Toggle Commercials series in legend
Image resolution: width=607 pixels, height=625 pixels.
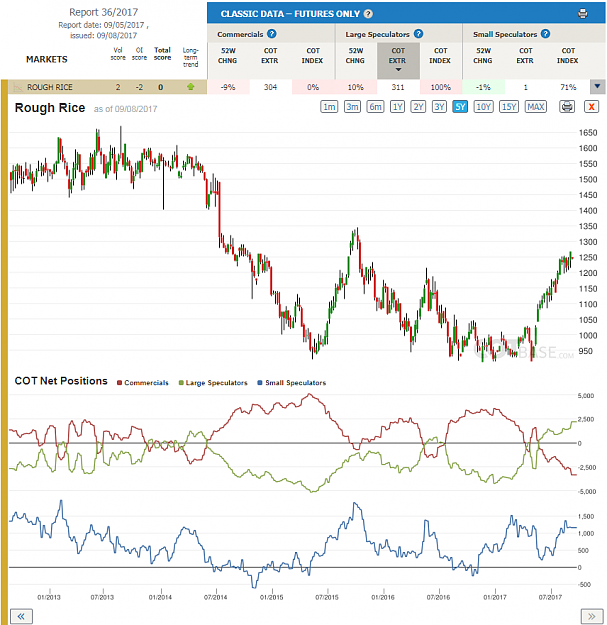pos(143,383)
